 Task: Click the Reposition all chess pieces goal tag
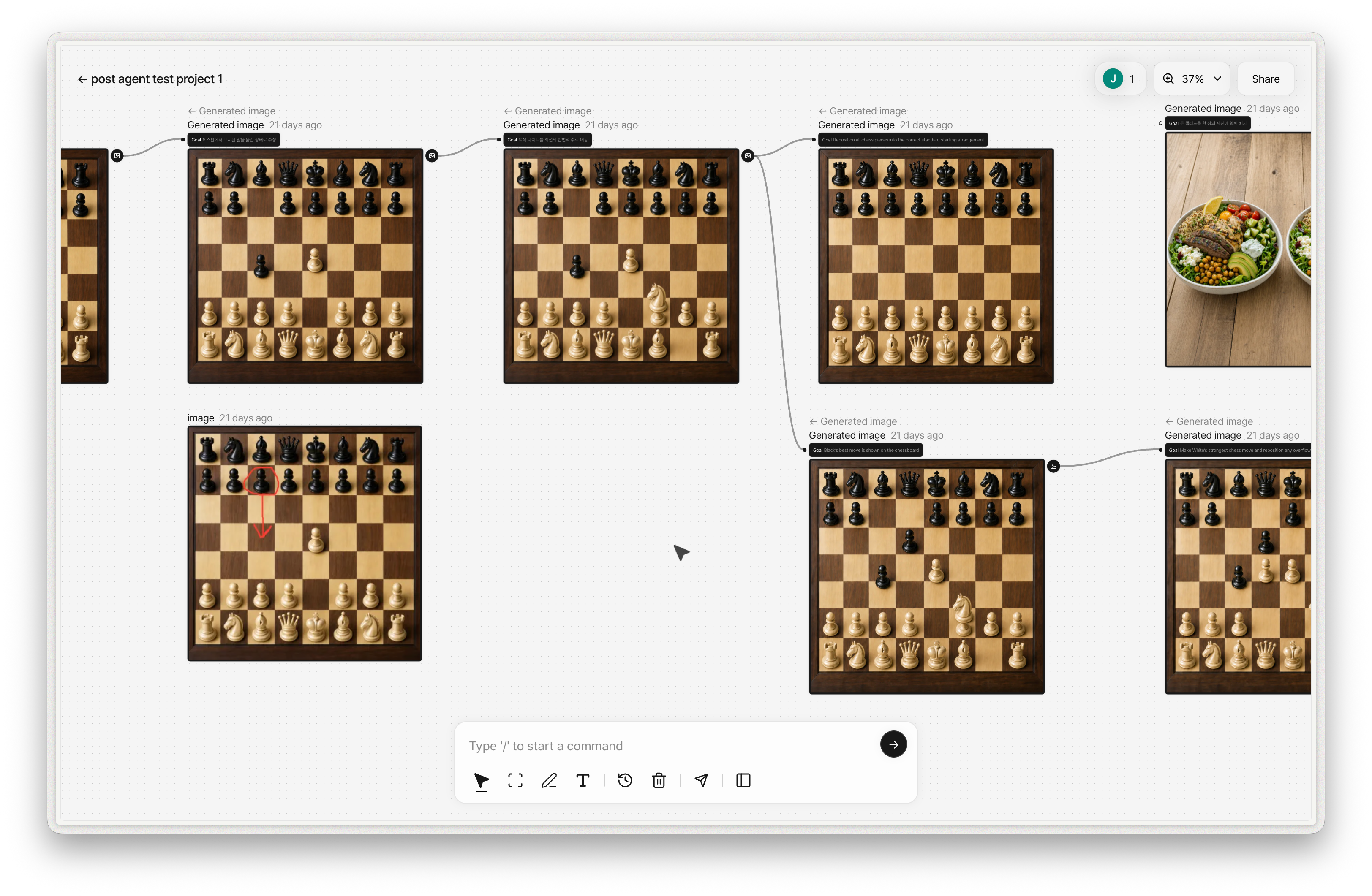(903, 139)
